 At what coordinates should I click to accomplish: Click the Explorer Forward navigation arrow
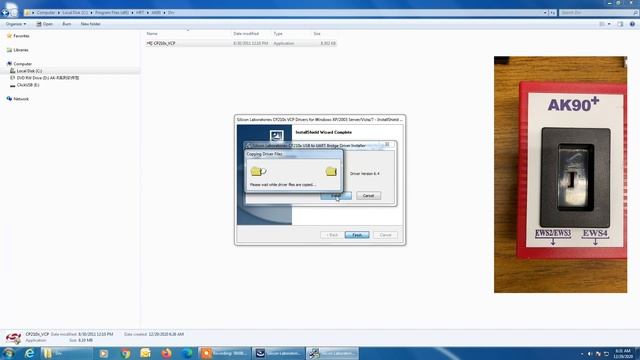tap(14, 13)
